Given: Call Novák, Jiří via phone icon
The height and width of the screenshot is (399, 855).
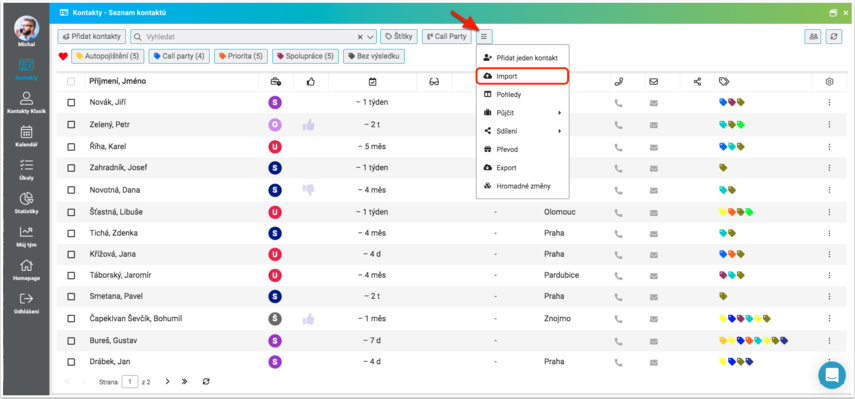Looking at the screenshot, I should coord(618,102).
